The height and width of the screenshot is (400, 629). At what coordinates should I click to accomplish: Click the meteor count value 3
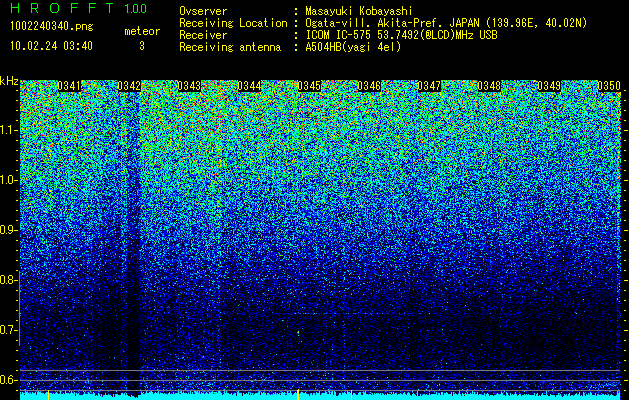pos(142,46)
